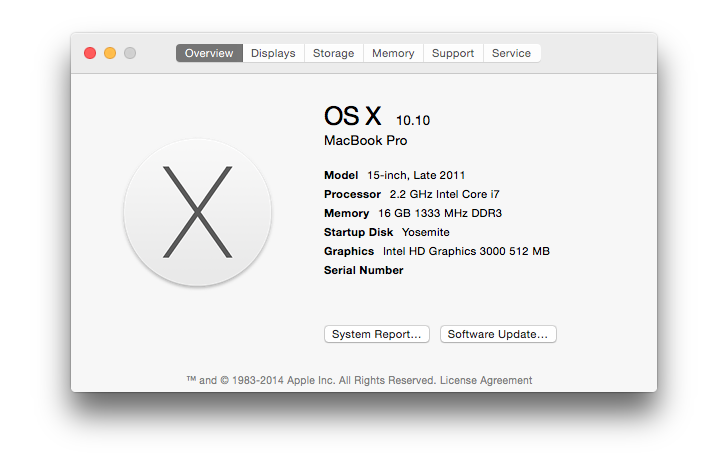Viewport: 725px width, 454px height.
Task: Click the grayed-out zoom window button
Action: (130, 53)
